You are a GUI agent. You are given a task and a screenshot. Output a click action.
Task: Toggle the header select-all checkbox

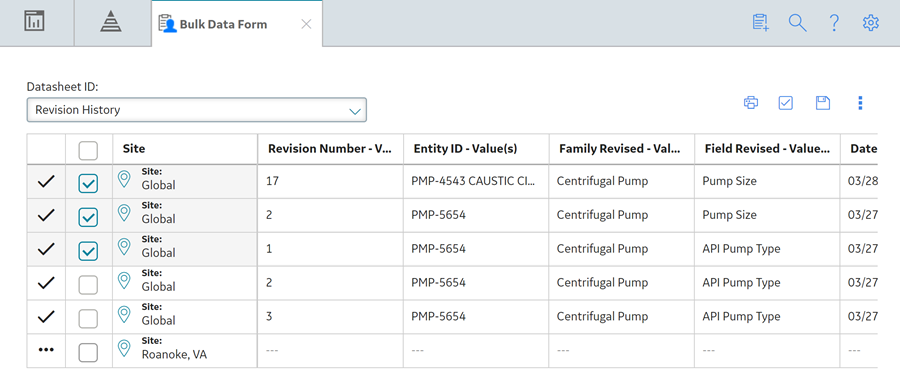[x=88, y=150]
